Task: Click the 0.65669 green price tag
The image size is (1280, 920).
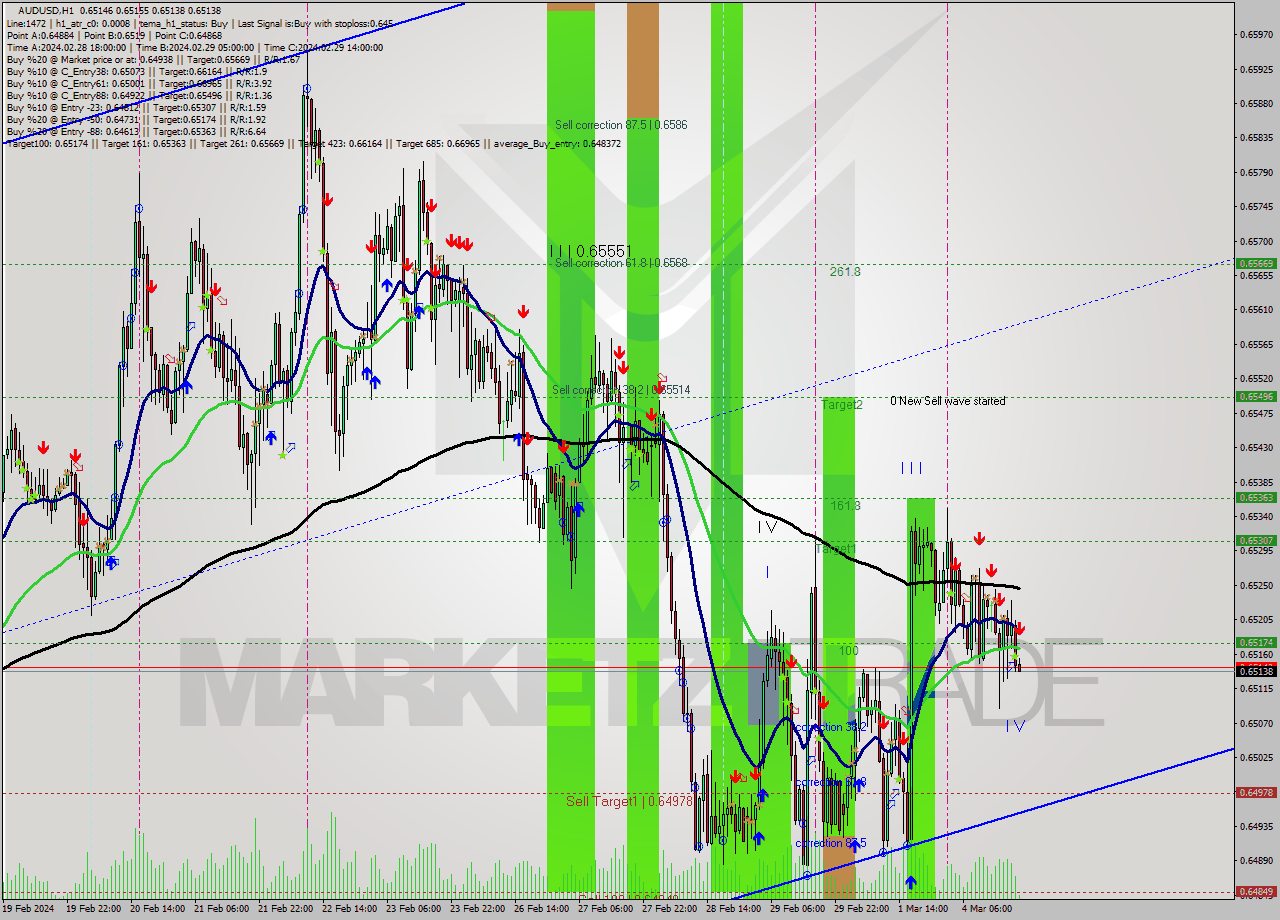Action: coord(1255,264)
